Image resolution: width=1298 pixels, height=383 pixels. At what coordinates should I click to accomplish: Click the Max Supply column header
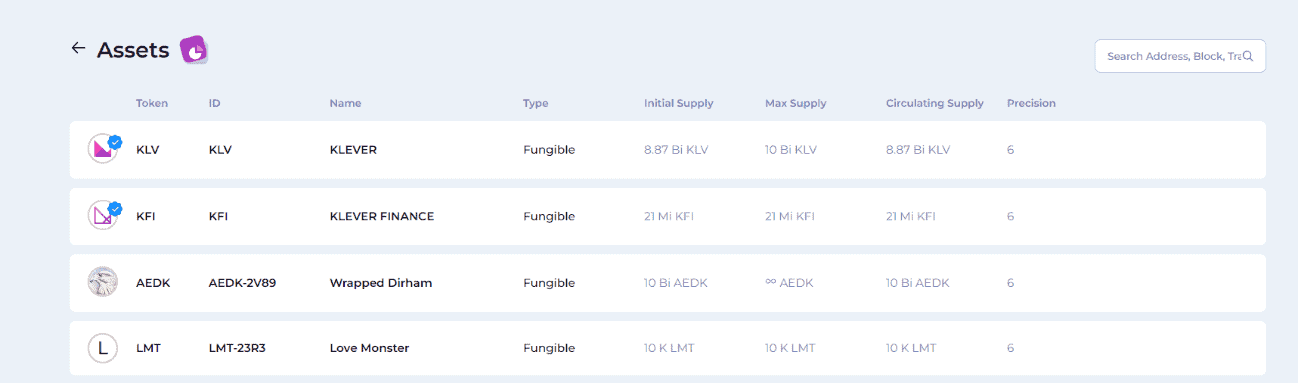pyautogui.click(x=796, y=103)
